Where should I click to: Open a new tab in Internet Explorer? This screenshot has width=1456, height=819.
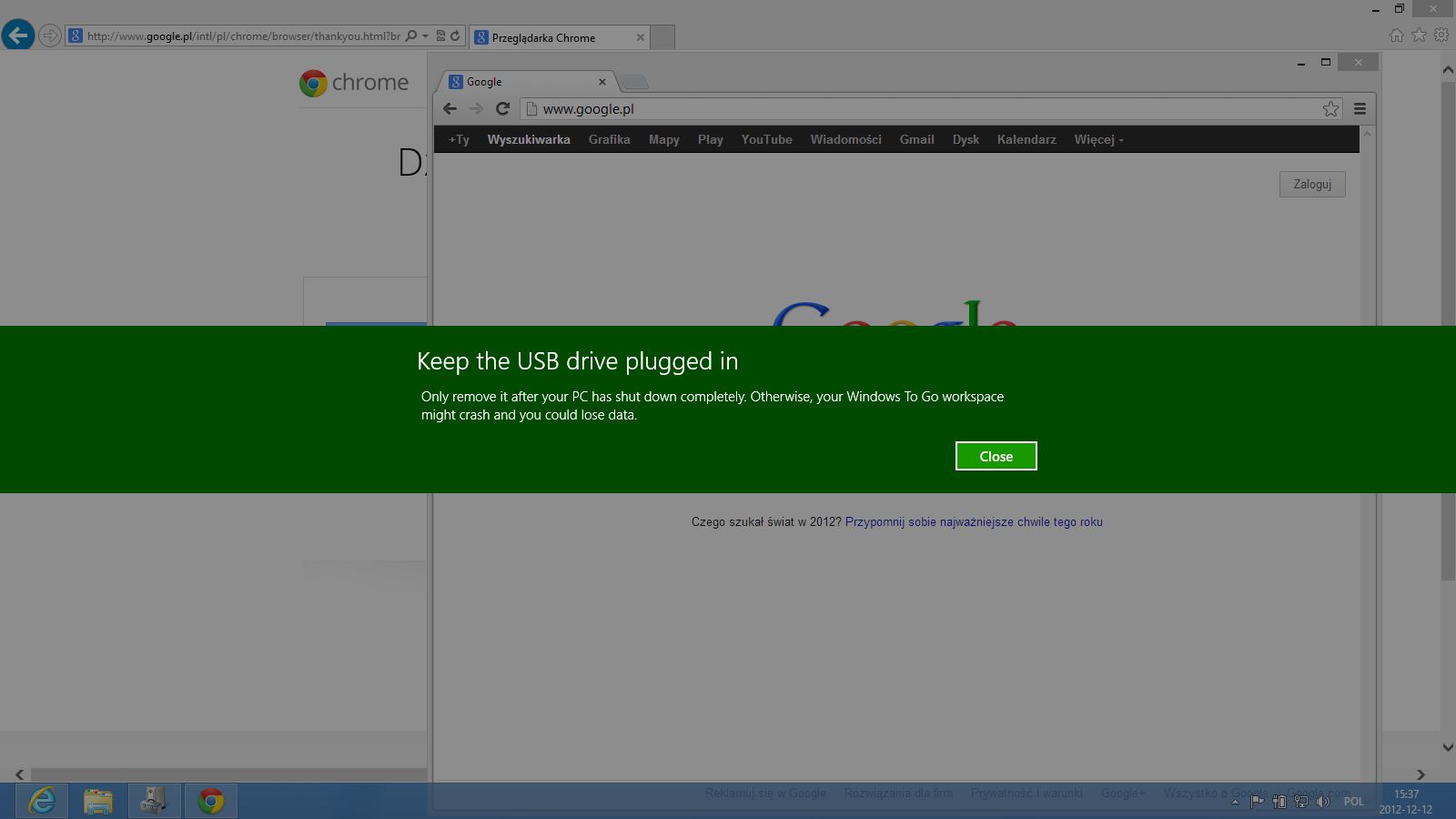pyautogui.click(x=662, y=37)
